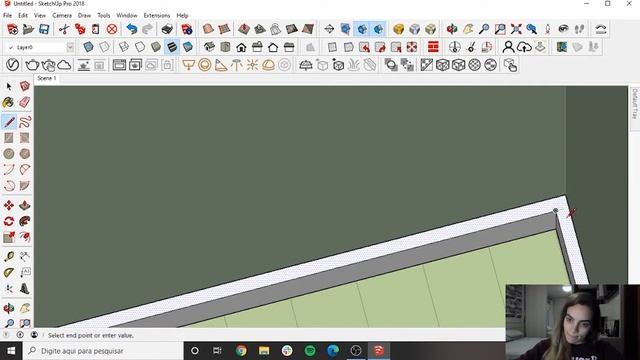The width and height of the screenshot is (640, 360).
Task: Toggle Display Section Planes
Action: tap(345, 29)
